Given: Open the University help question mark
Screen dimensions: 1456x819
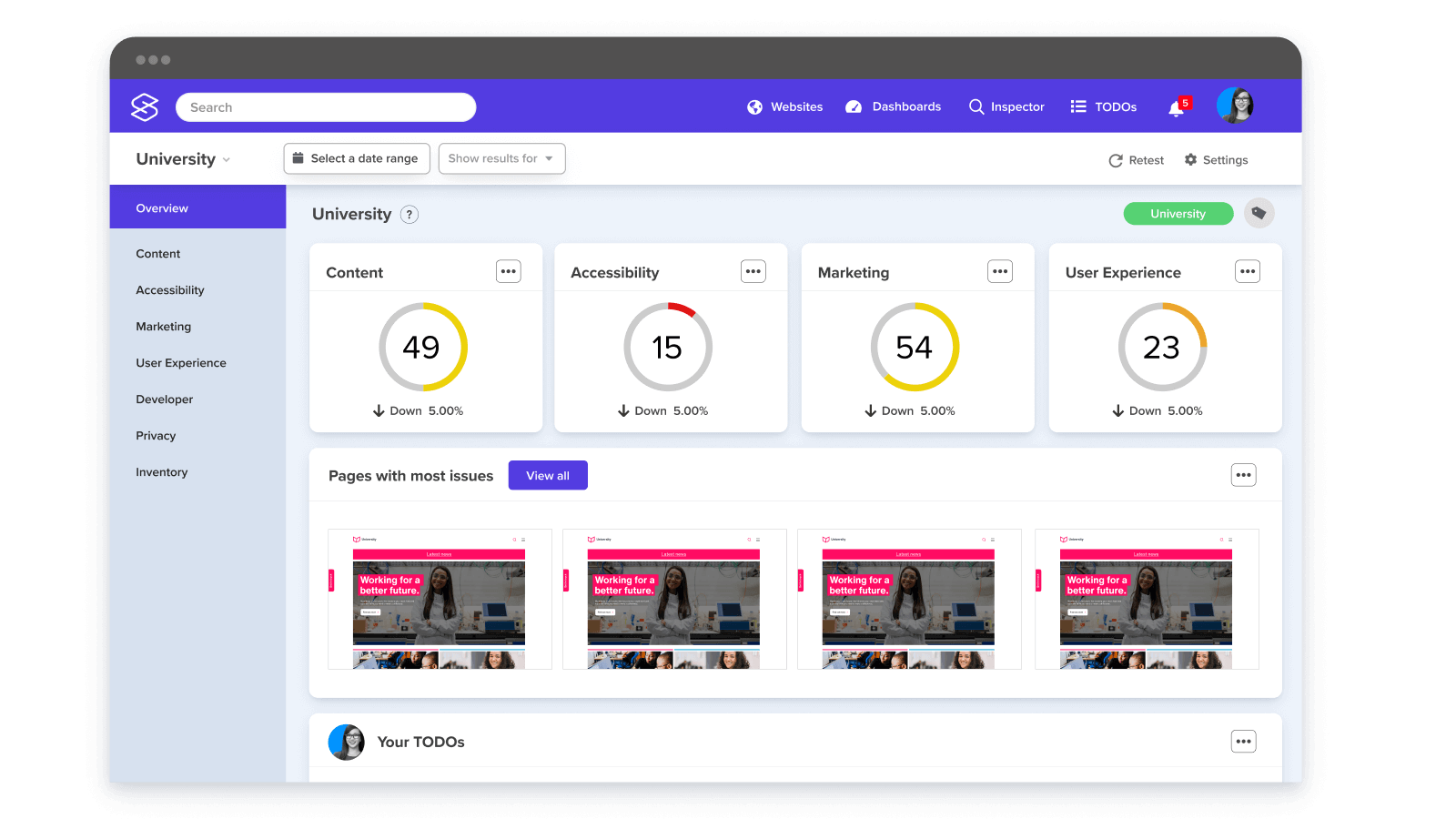Looking at the screenshot, I should coord(409,215).
